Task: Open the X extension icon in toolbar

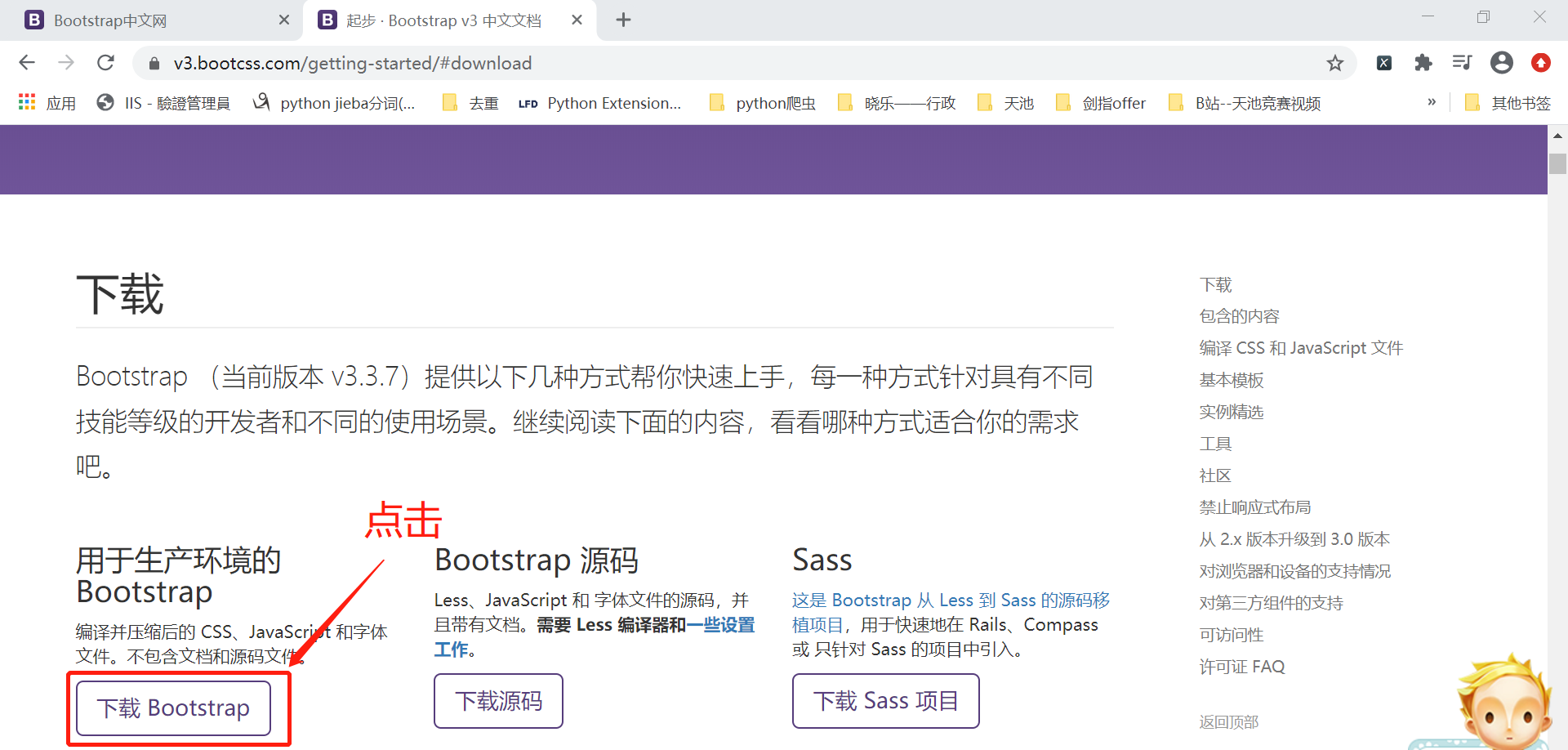Action: (1384, 63)
